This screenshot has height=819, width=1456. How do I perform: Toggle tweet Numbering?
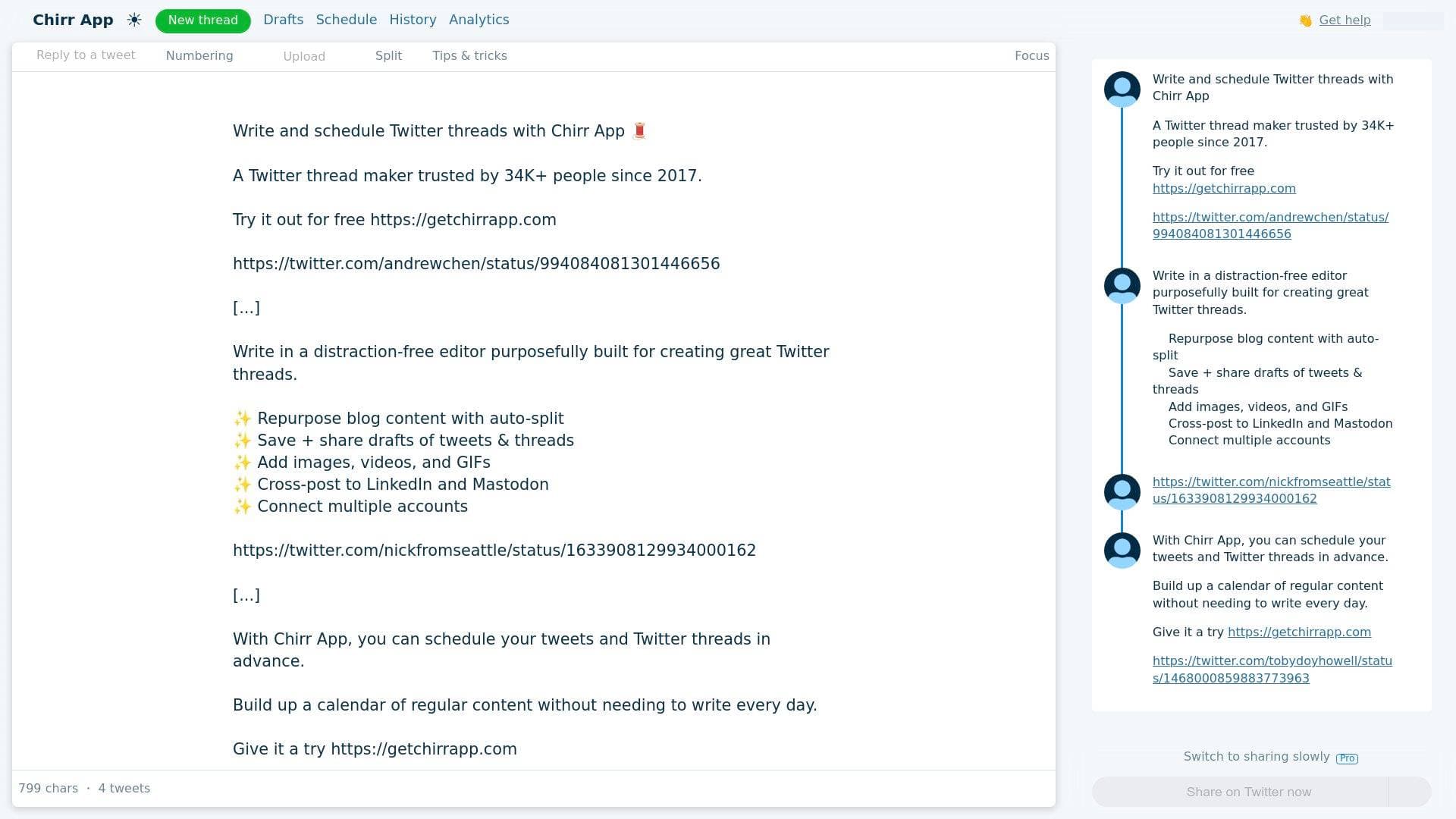[199, 55]
